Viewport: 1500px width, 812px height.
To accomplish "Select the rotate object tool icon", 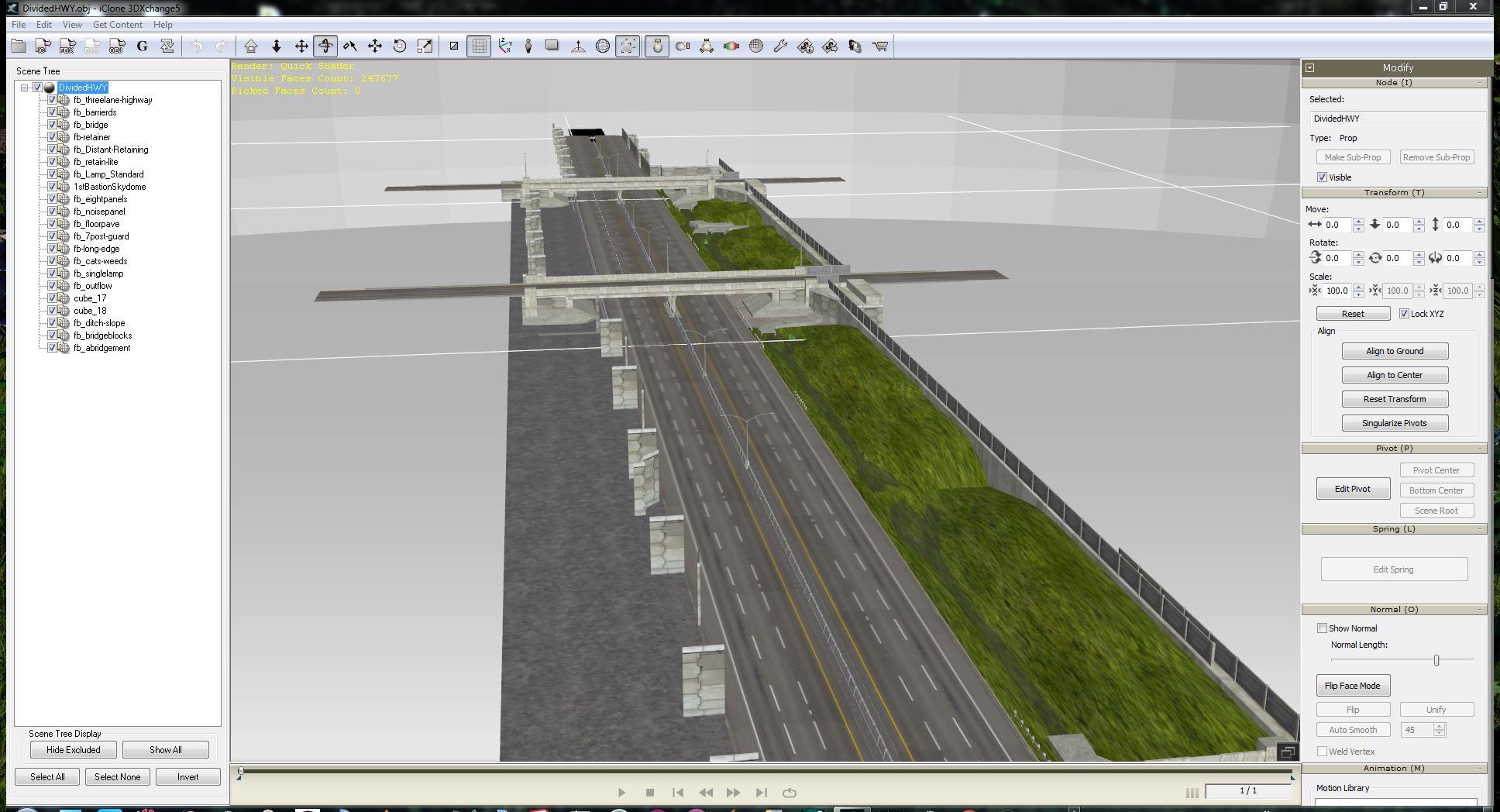I will (400, 46).
